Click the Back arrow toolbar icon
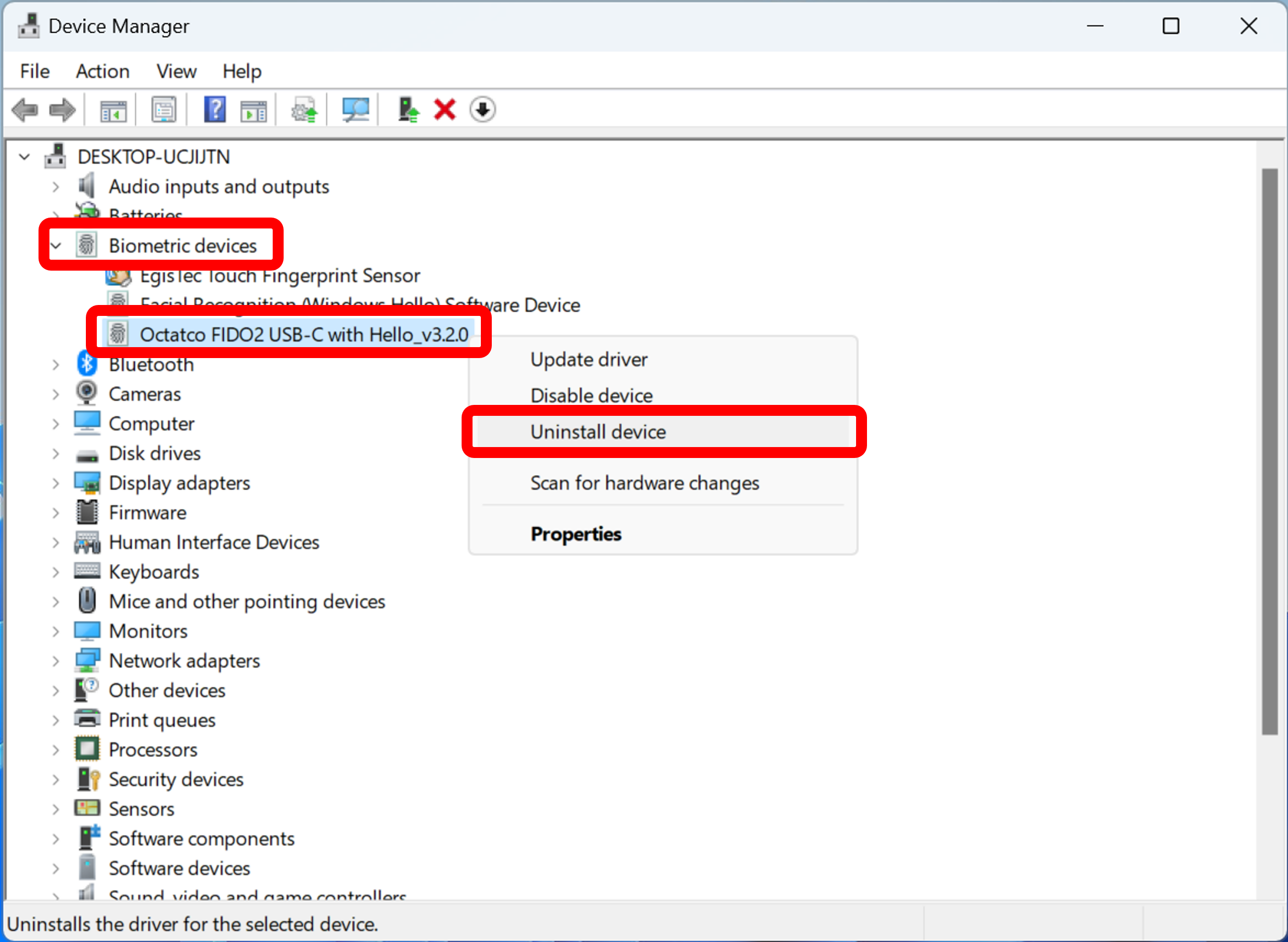 click(x=25, y=109)
